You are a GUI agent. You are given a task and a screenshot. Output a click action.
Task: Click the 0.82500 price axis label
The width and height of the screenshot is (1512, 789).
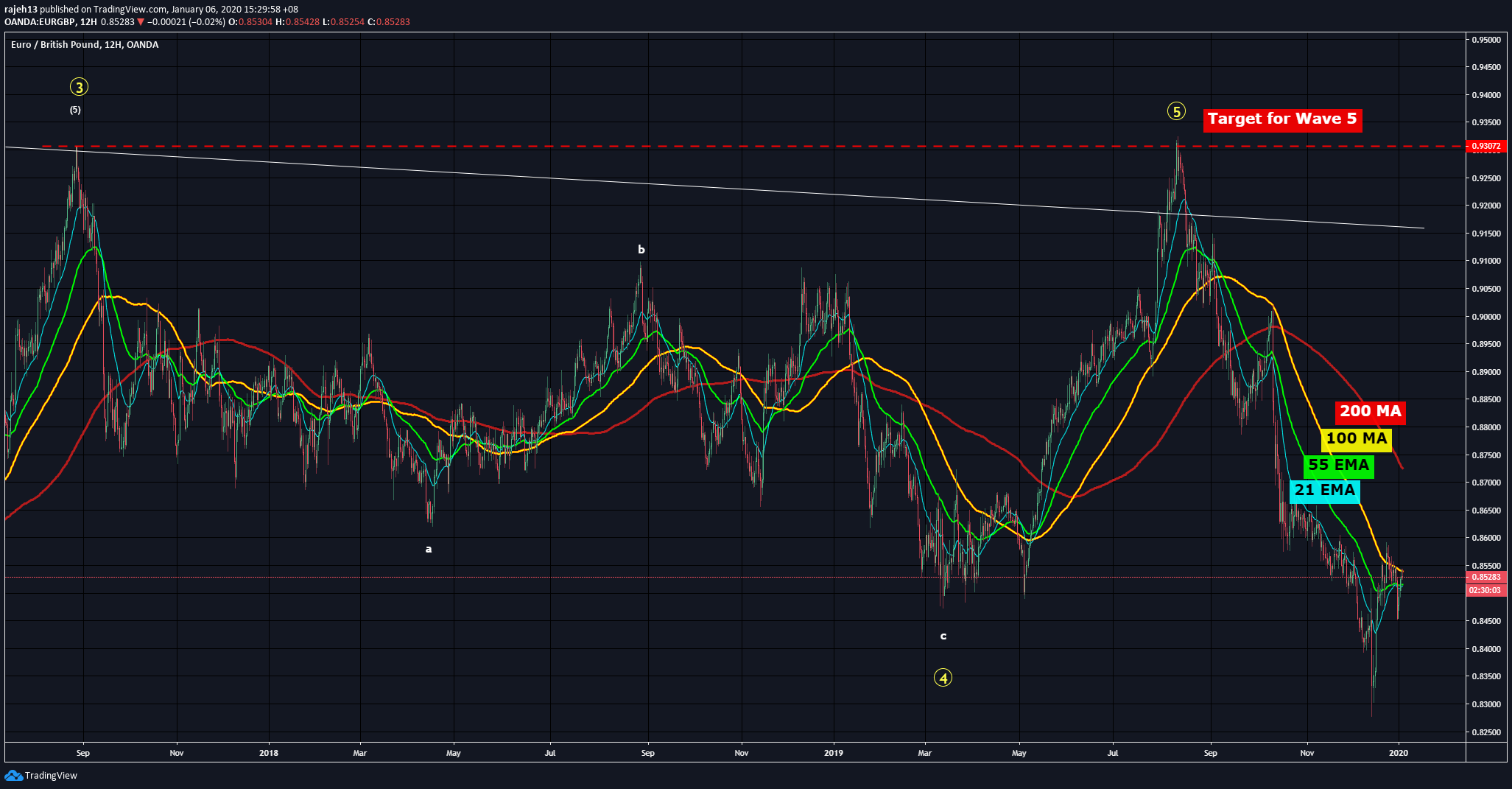1485,732
